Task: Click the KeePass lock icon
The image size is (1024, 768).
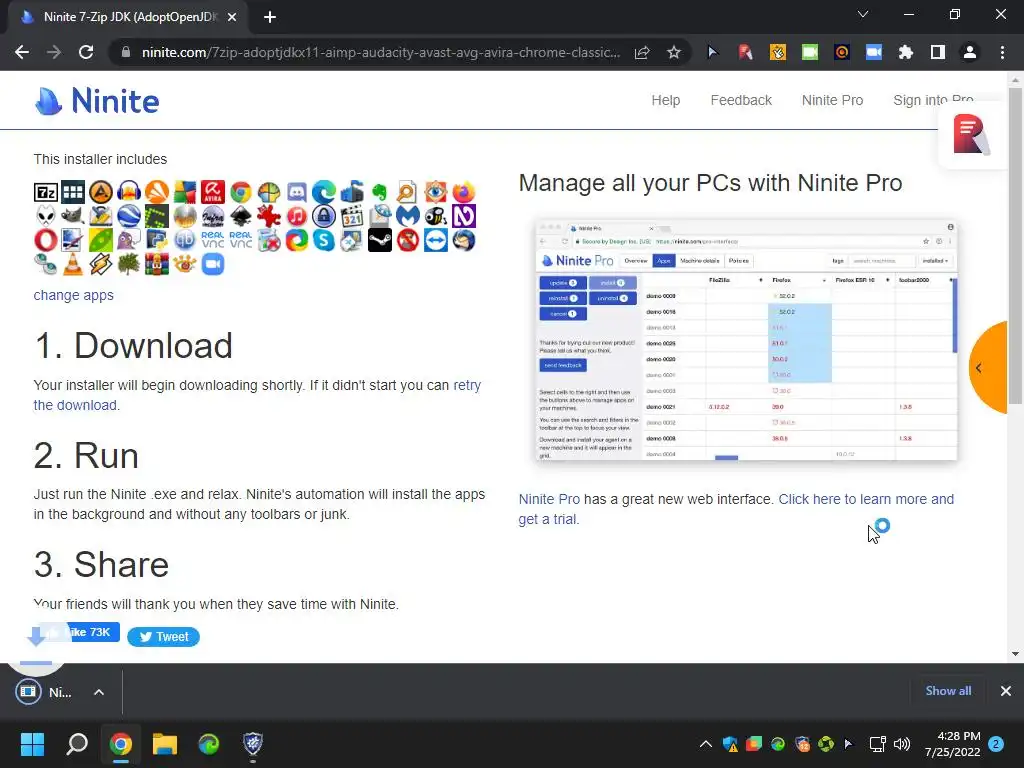Action: 324,216
